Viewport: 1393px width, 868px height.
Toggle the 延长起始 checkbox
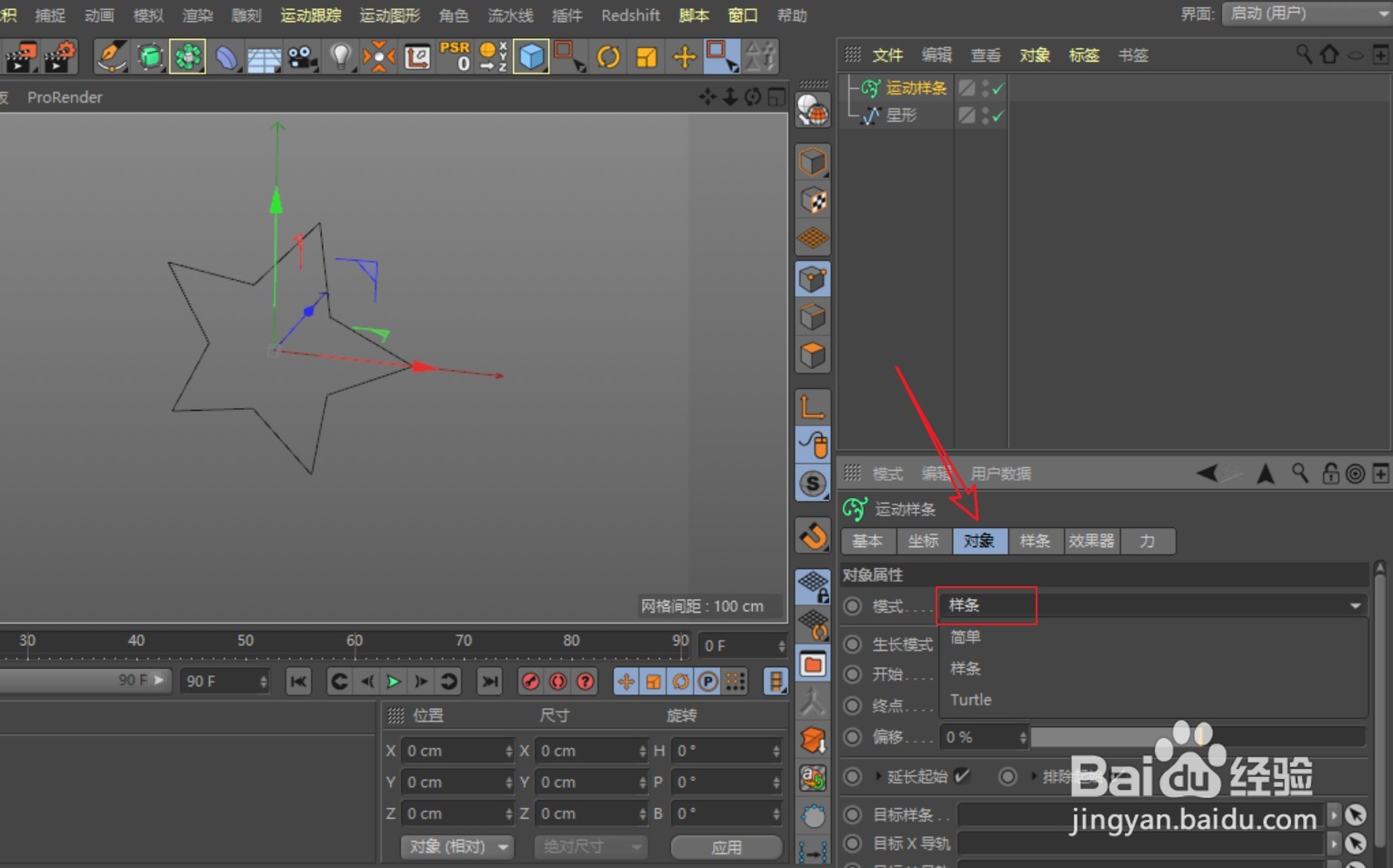click(962, 775)
